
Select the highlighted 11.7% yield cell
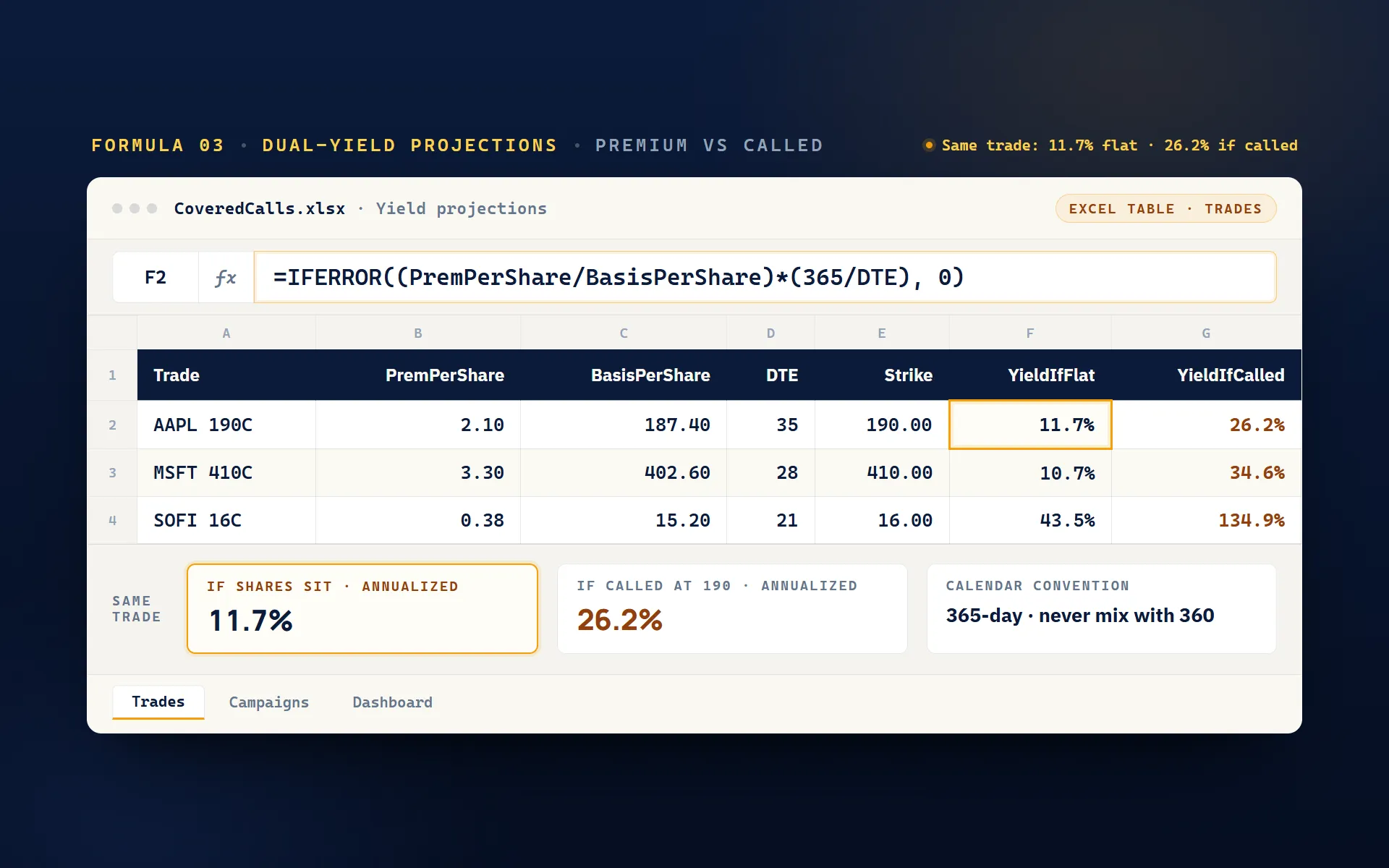pyautogui.click(x=1030, y=425)
